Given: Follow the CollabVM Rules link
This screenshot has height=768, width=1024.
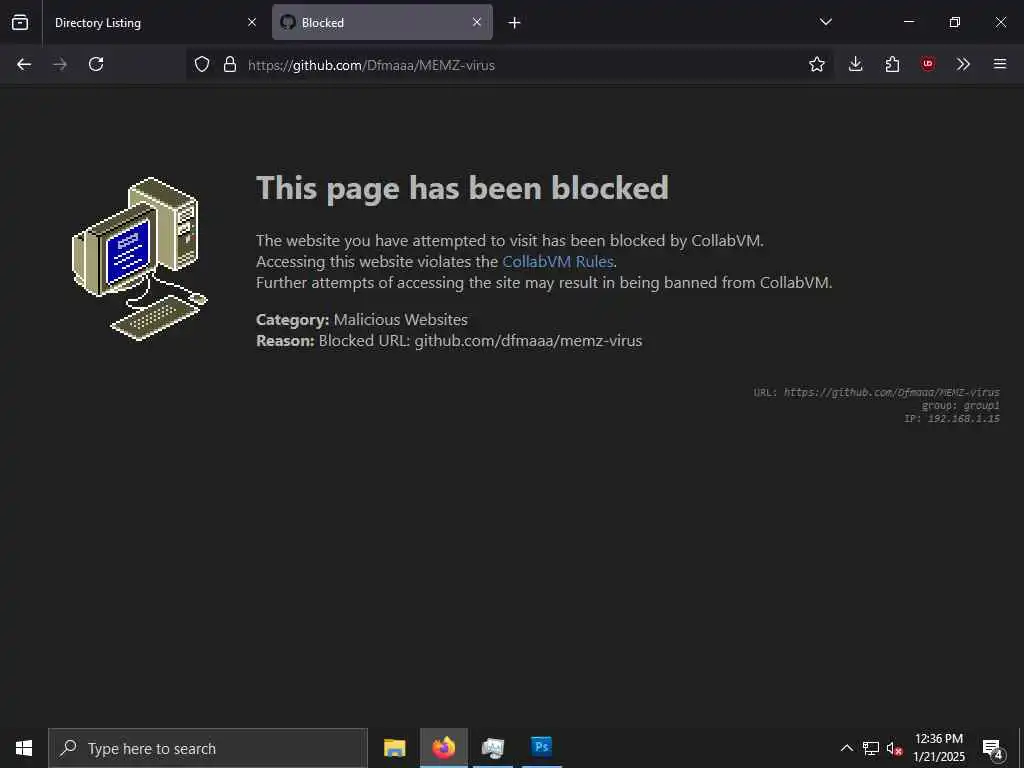Looking at the screenshot, I should point(558,262).
